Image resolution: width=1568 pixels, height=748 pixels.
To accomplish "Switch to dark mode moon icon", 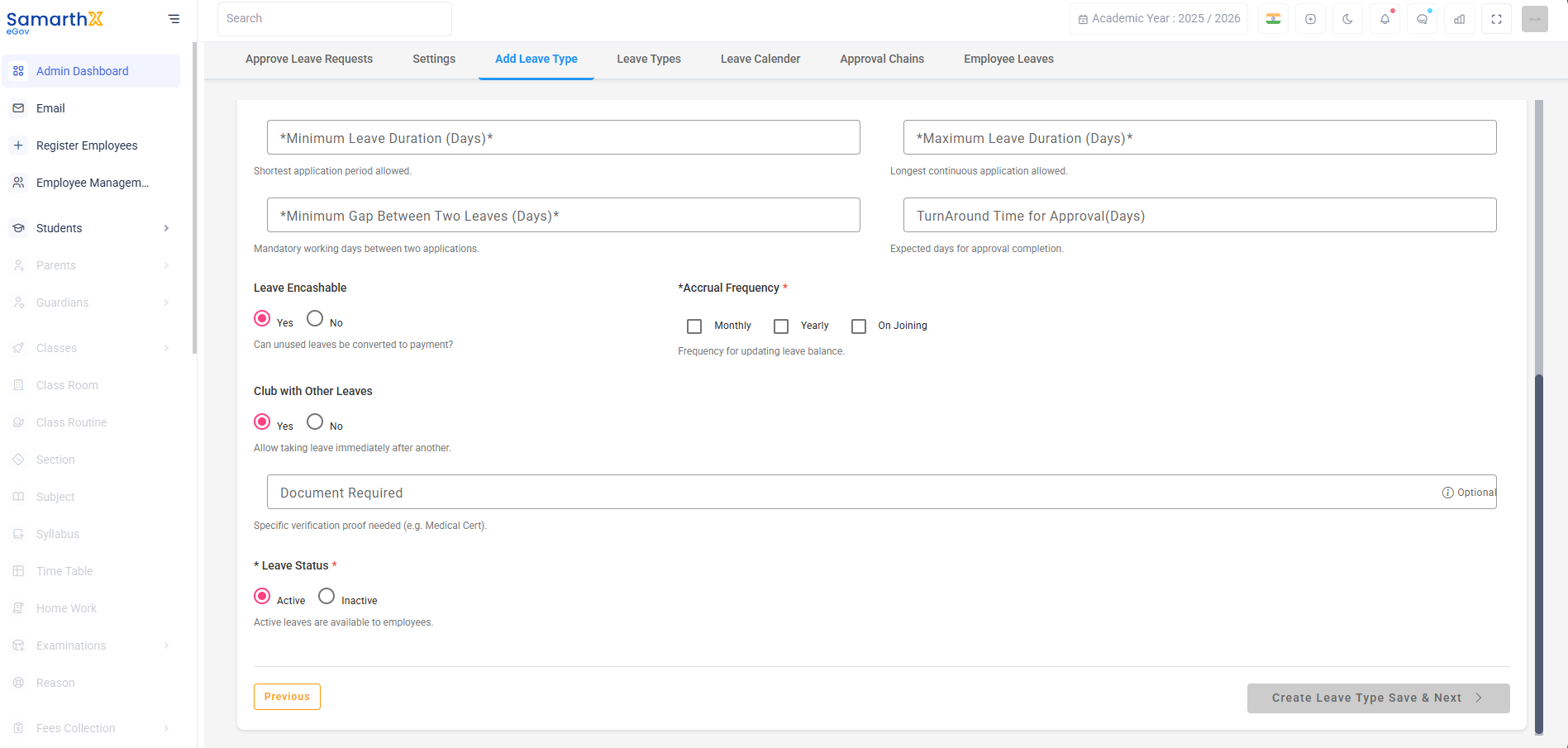I will tap(1348, 19).
